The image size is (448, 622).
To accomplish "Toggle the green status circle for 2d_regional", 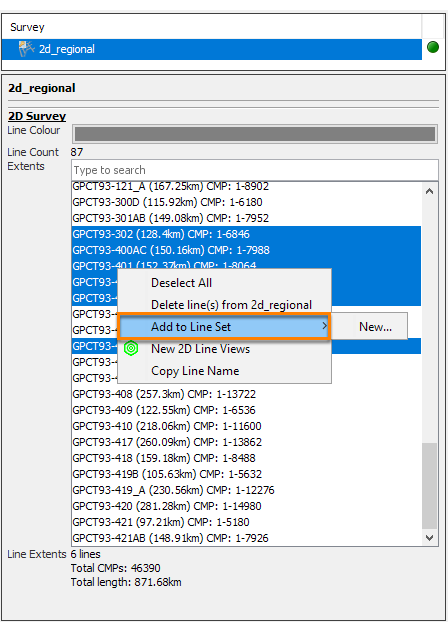I will pyautogui.click(x=433, y=47).
